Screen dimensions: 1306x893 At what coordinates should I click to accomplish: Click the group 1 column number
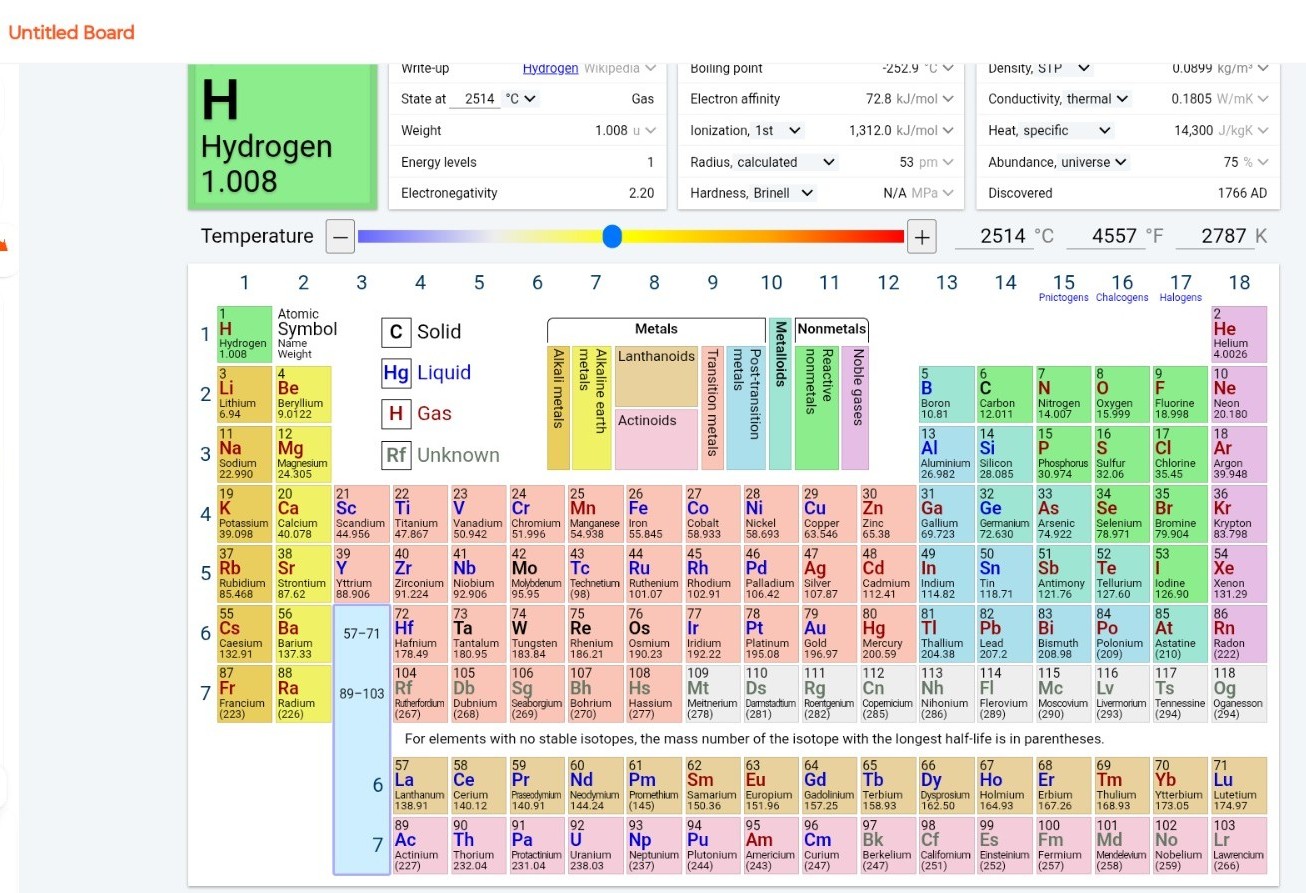(x=244, y=283)
